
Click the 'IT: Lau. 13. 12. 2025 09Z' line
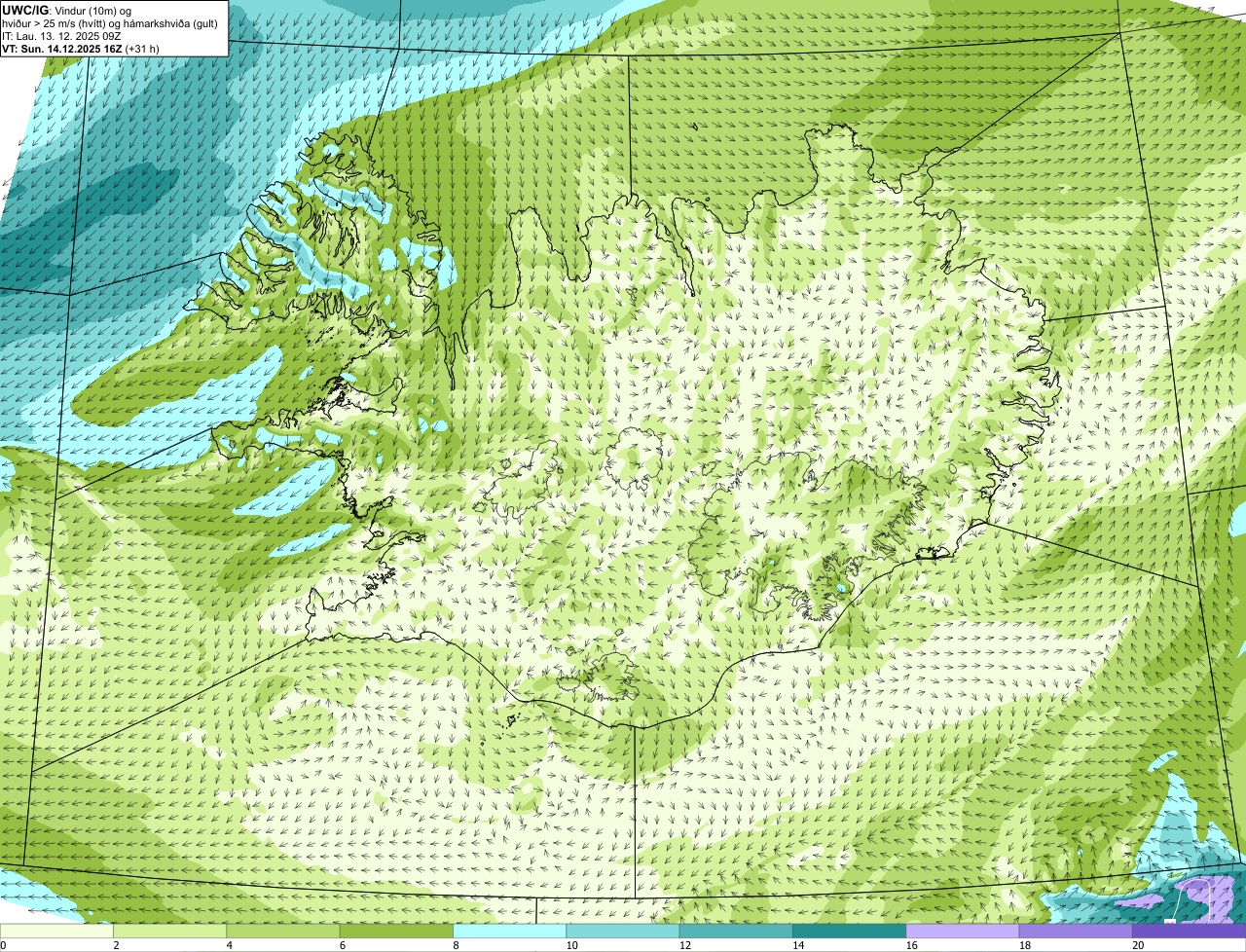[61, 36]
